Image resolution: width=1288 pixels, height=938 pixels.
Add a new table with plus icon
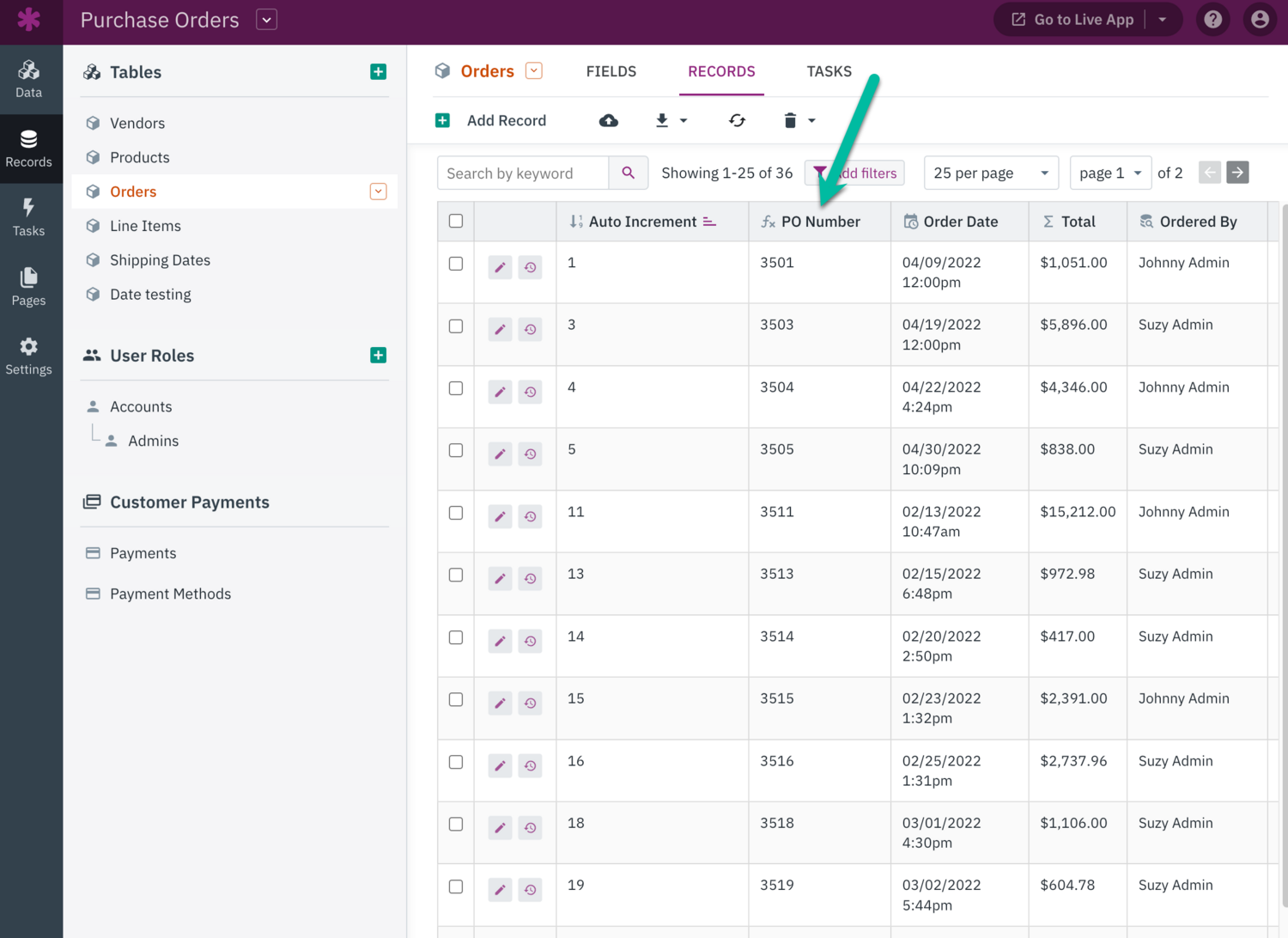click(x=378, y=72)
